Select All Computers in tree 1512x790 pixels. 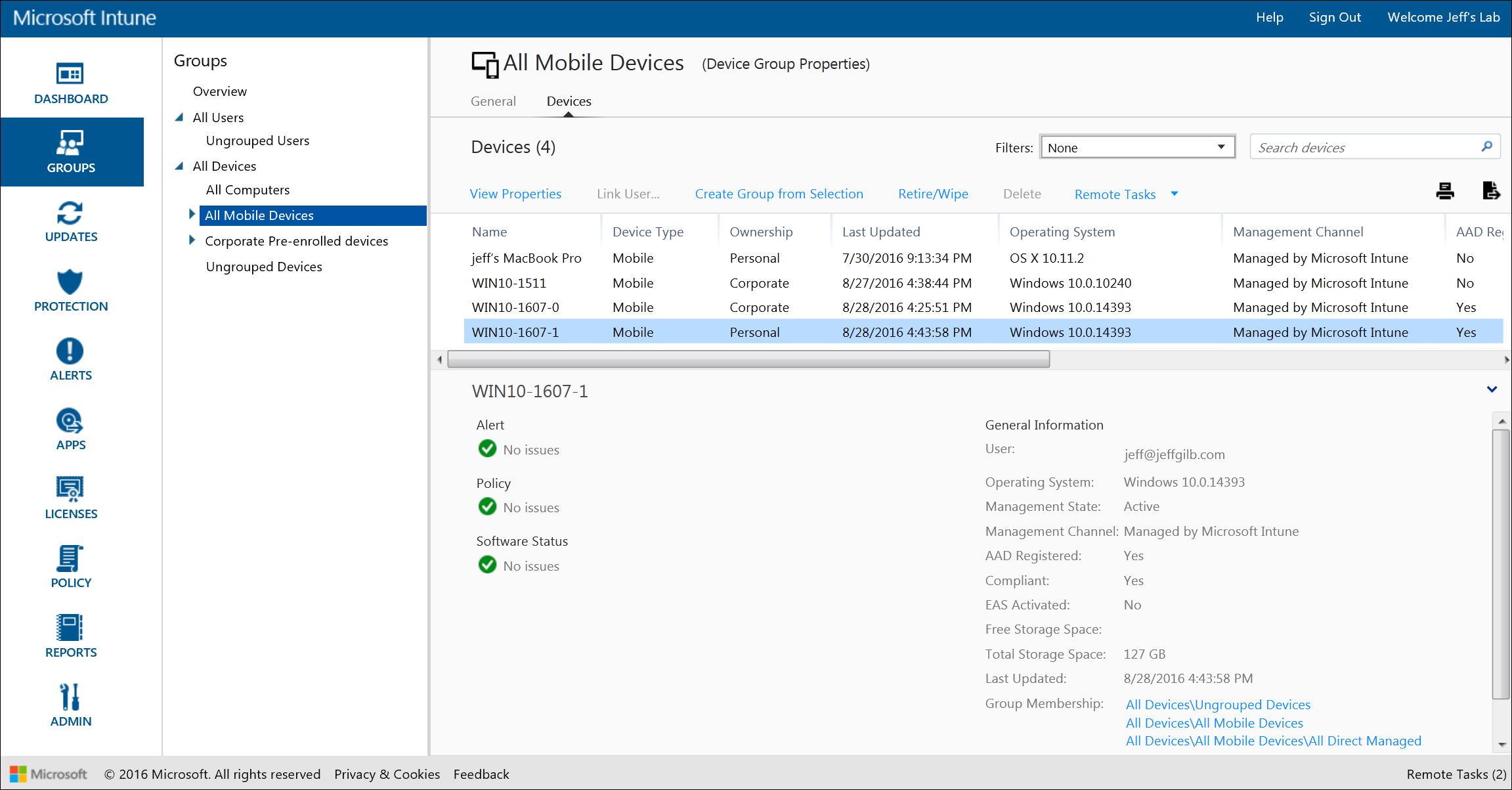coord(248,190)
